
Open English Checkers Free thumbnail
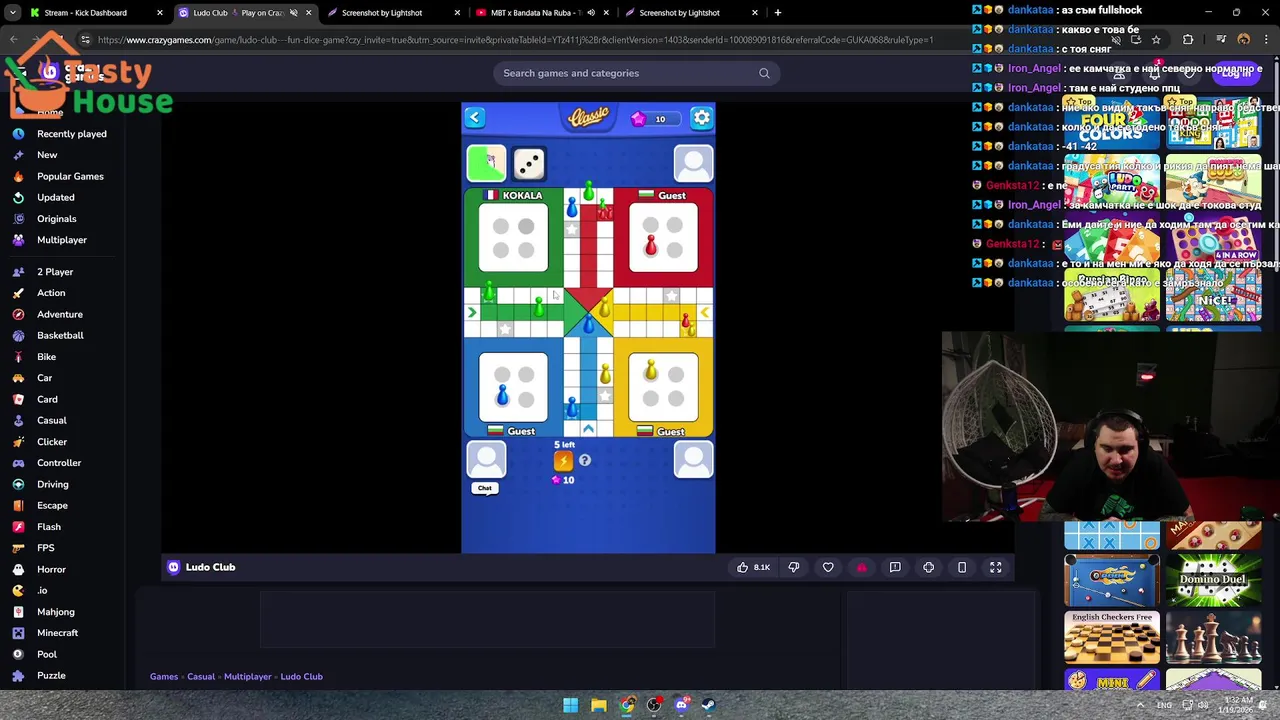click(x=1112, y=638)
